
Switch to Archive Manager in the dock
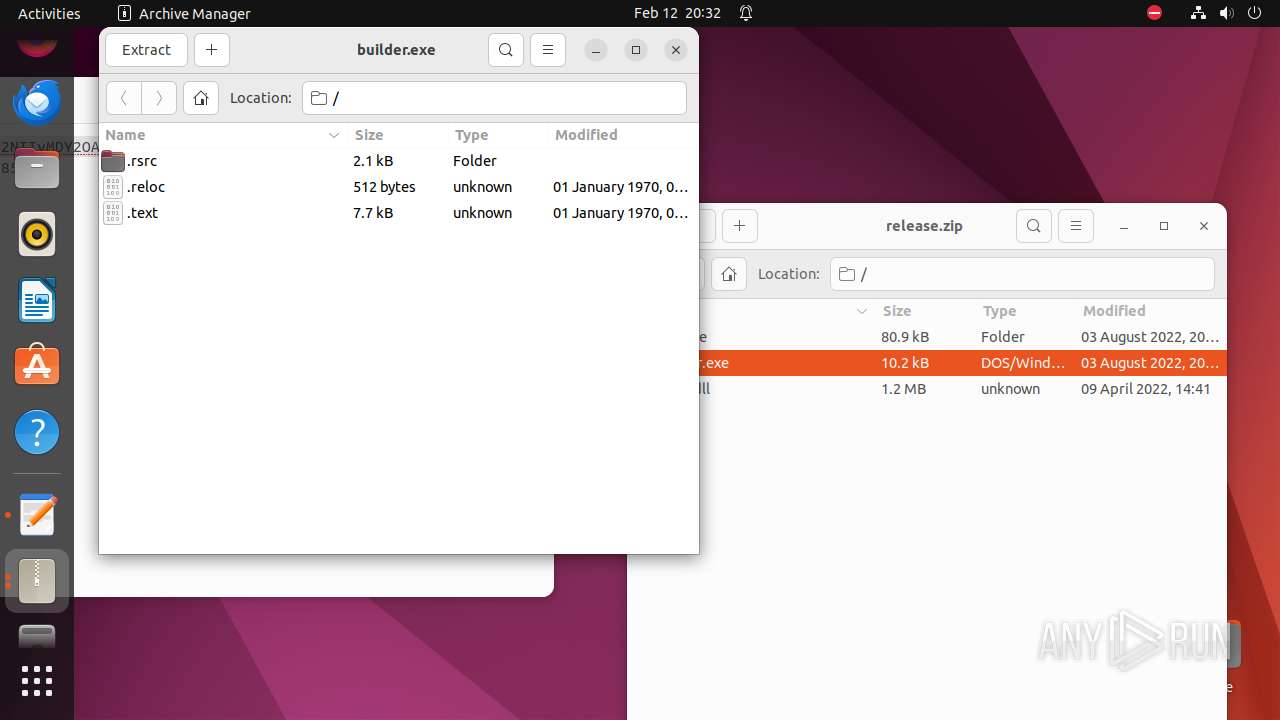click(37, 581)
